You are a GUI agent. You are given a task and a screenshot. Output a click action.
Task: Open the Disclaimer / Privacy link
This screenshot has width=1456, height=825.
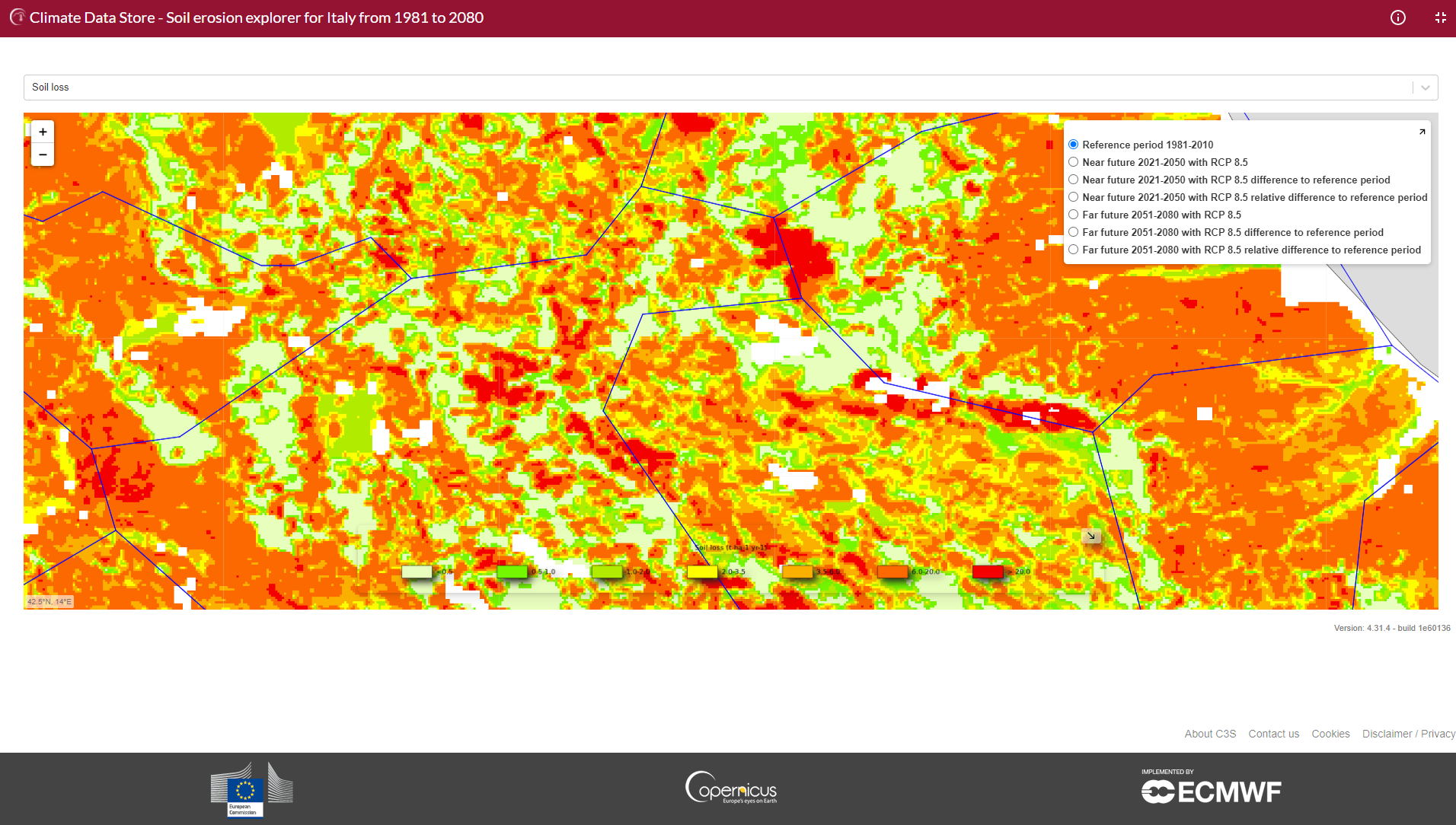pos(1408,734)
